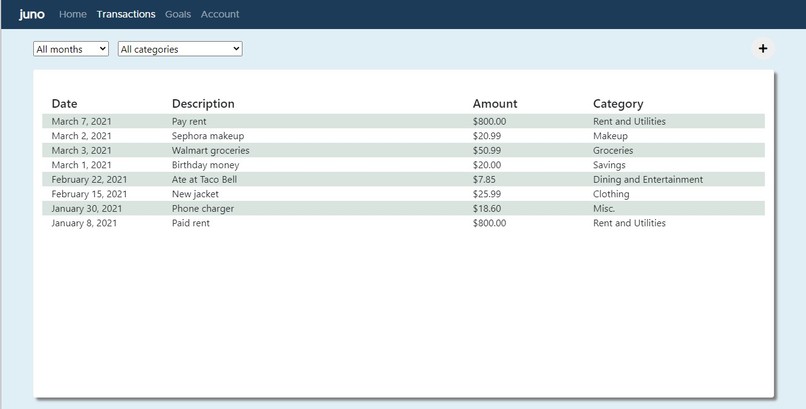The height and width of the screenshot is (409, 806).
Task: Select the February 22, 2021 date cell
Action: 89,179
